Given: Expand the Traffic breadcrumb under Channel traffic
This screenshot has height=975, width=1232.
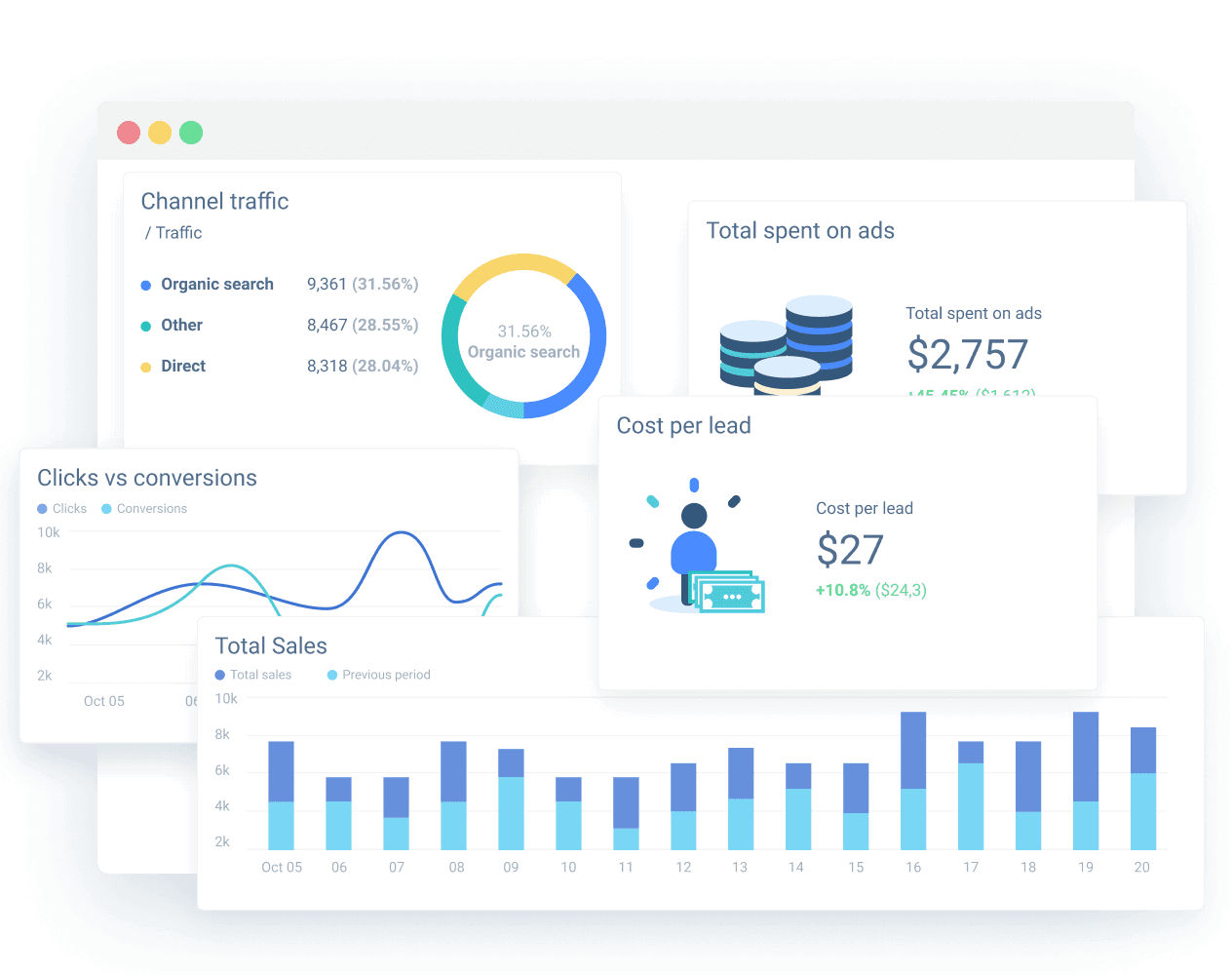Looking at the screenshot, I should pos(176,232).
